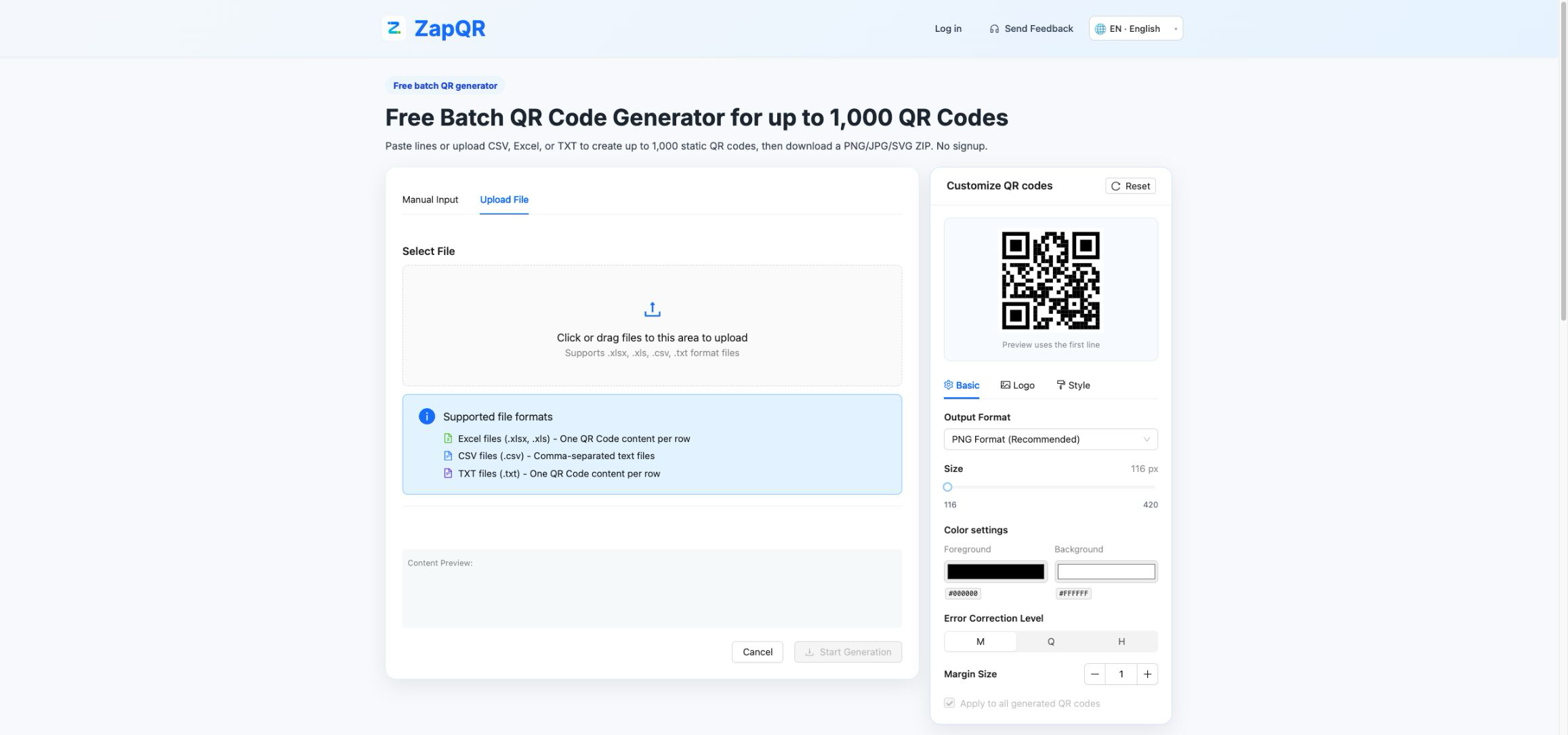Click the QR code preview image

click(x=1051, y=280)
